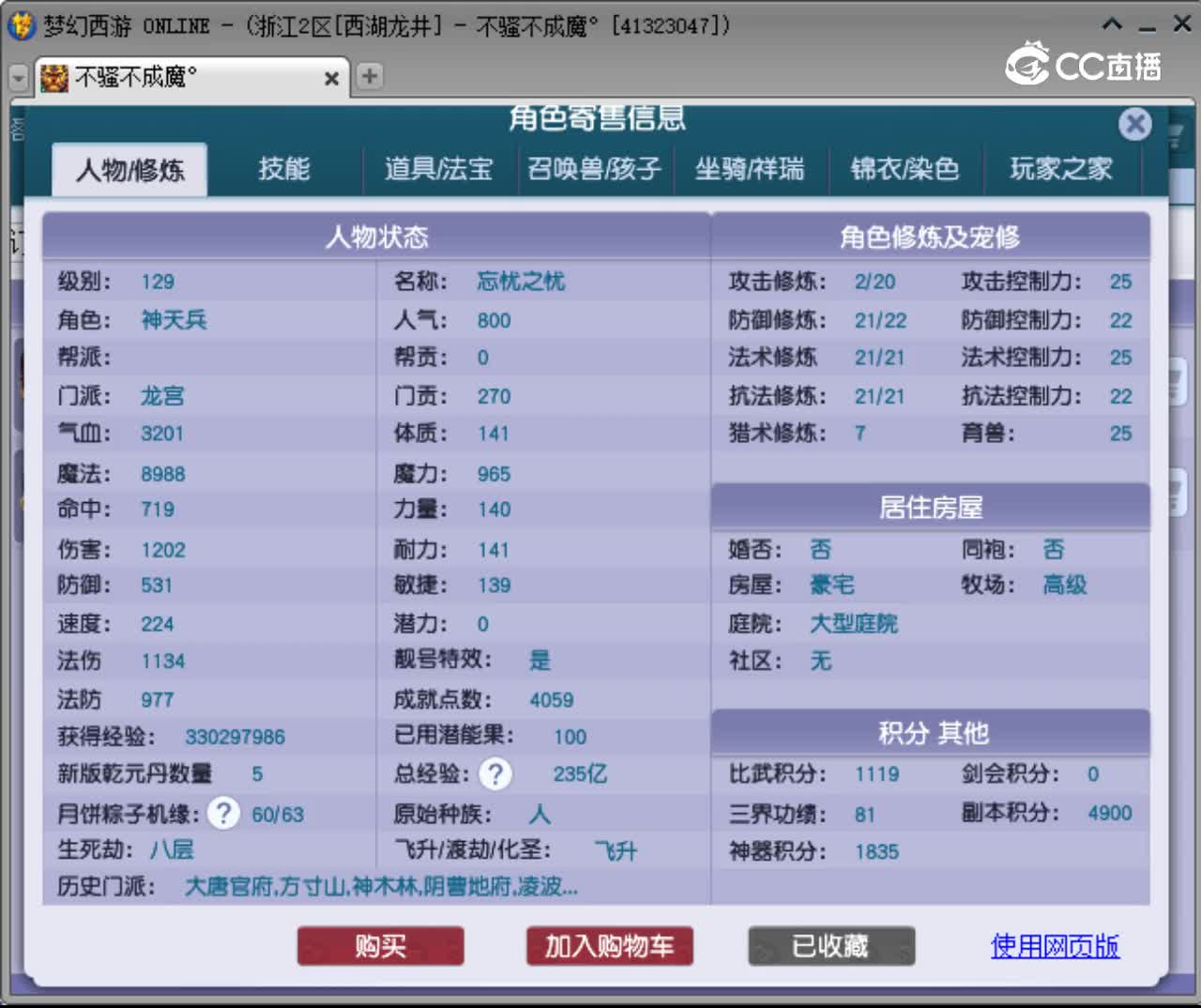Click the level value 129

[x=158, y=282]
